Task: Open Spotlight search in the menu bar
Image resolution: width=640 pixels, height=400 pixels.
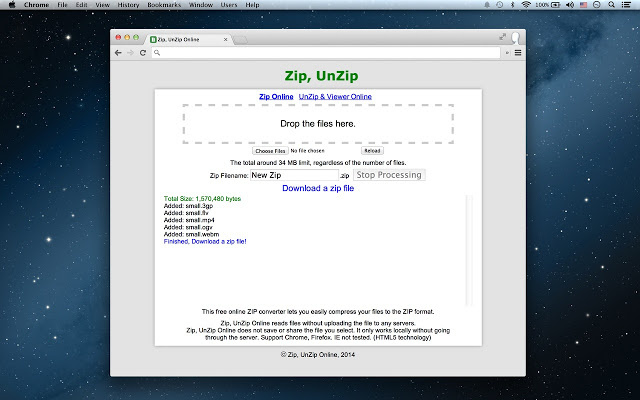Action: click(612, 5)
